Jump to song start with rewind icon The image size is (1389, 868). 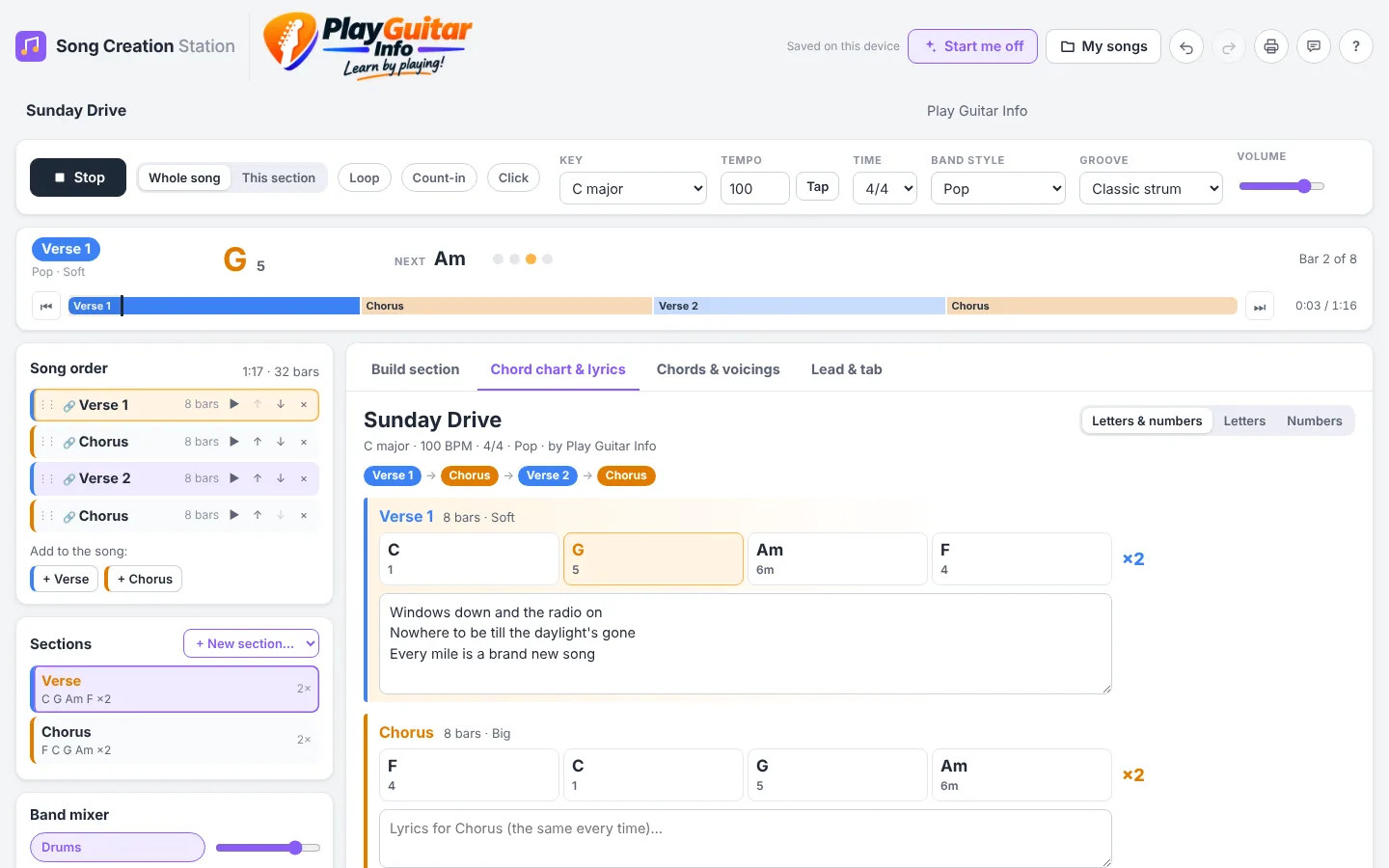[46, 306]
